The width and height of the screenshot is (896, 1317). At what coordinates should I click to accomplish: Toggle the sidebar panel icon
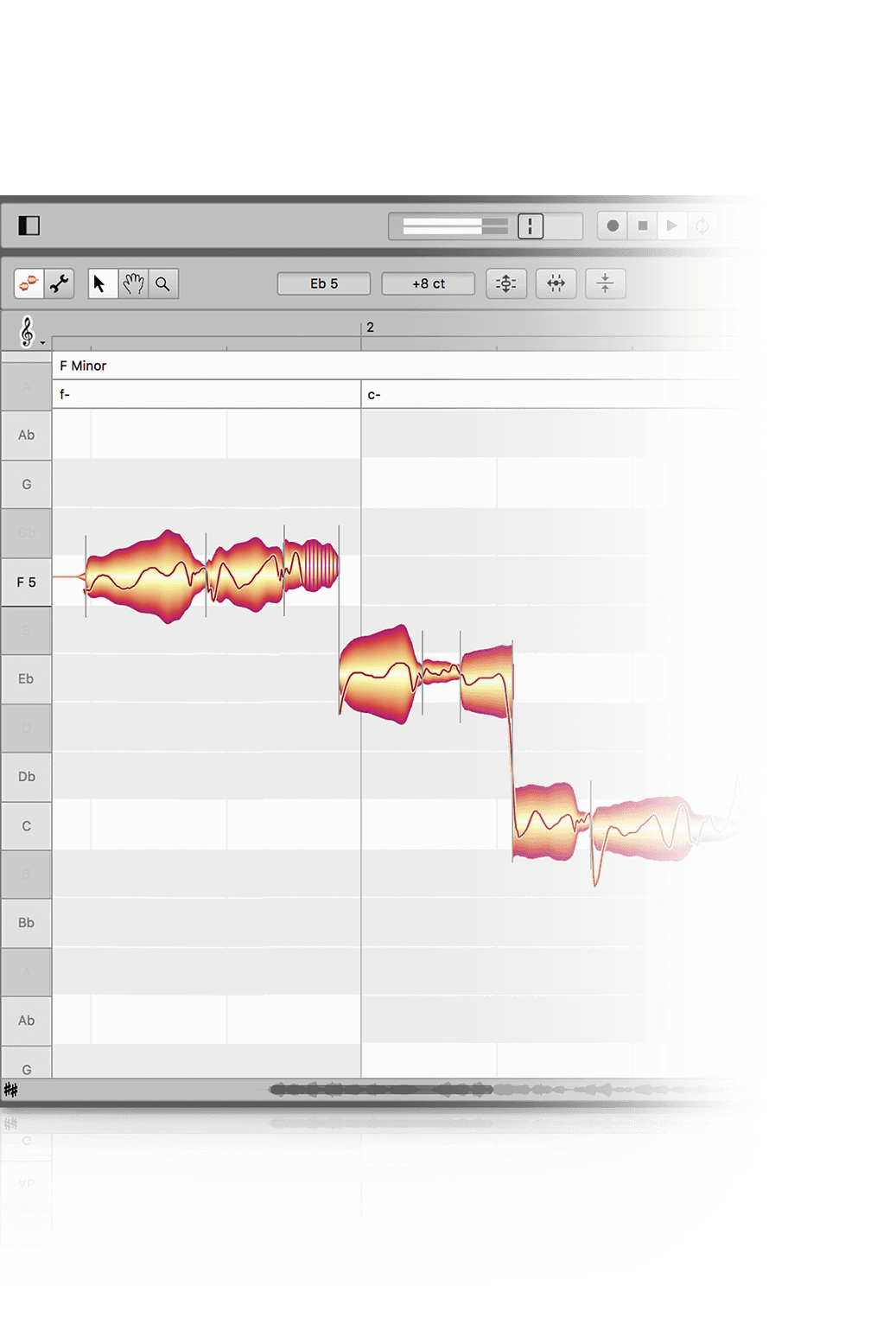point(29,226)
